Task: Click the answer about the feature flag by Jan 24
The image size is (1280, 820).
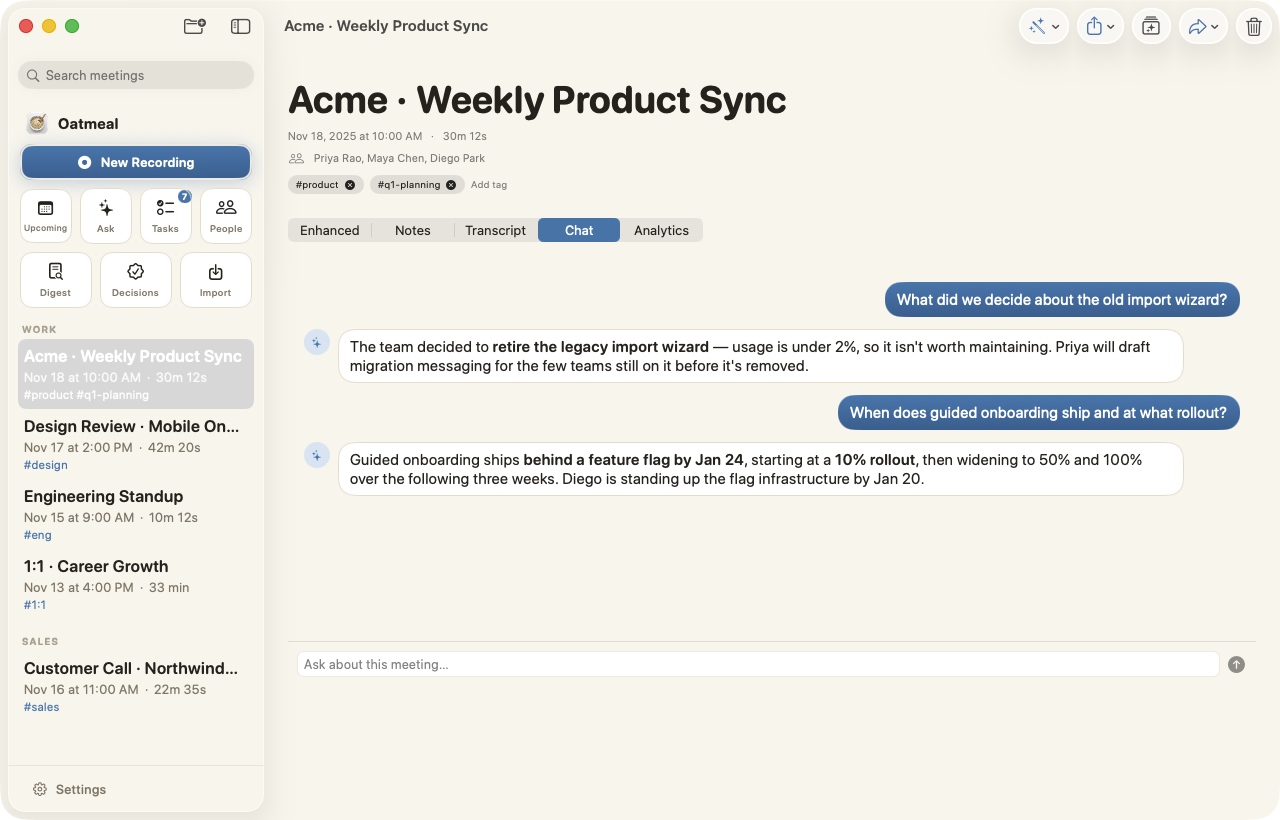Action: 760,469
